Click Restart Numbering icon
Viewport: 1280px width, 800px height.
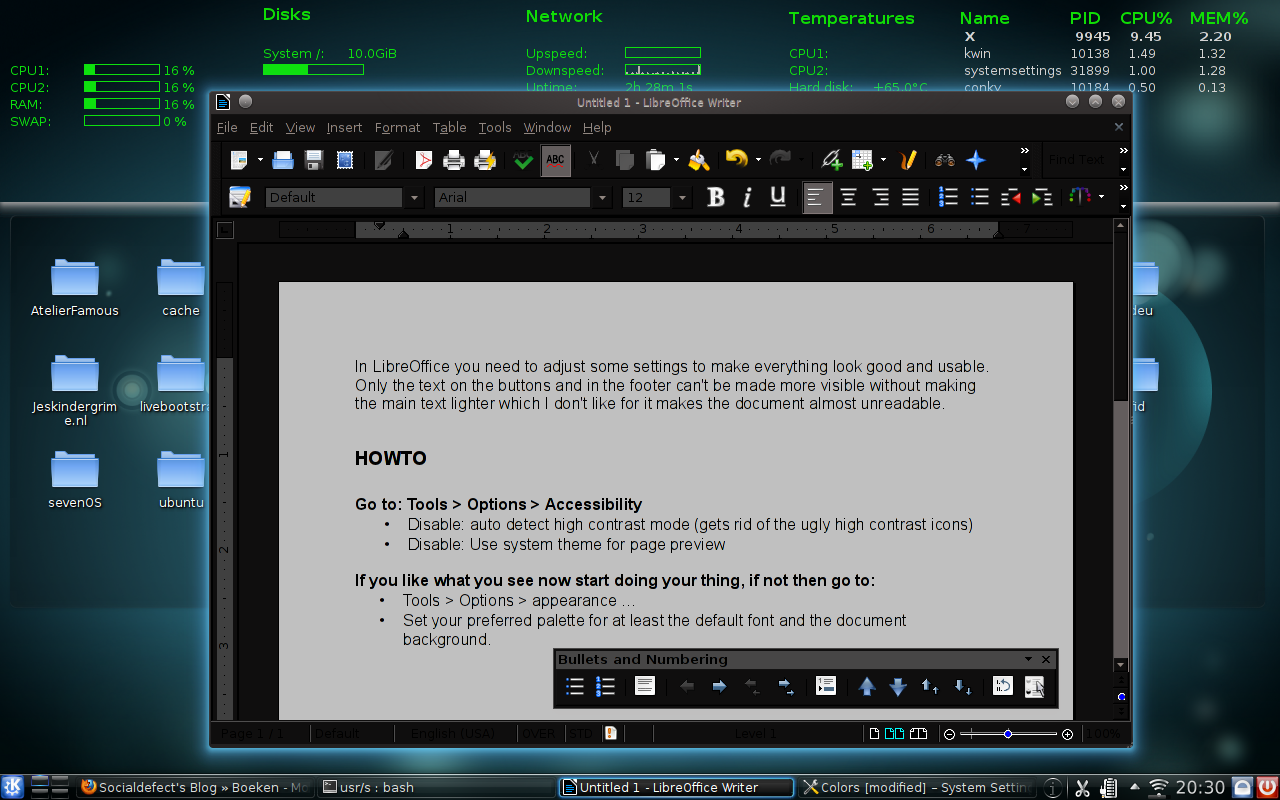(1003, 686)
